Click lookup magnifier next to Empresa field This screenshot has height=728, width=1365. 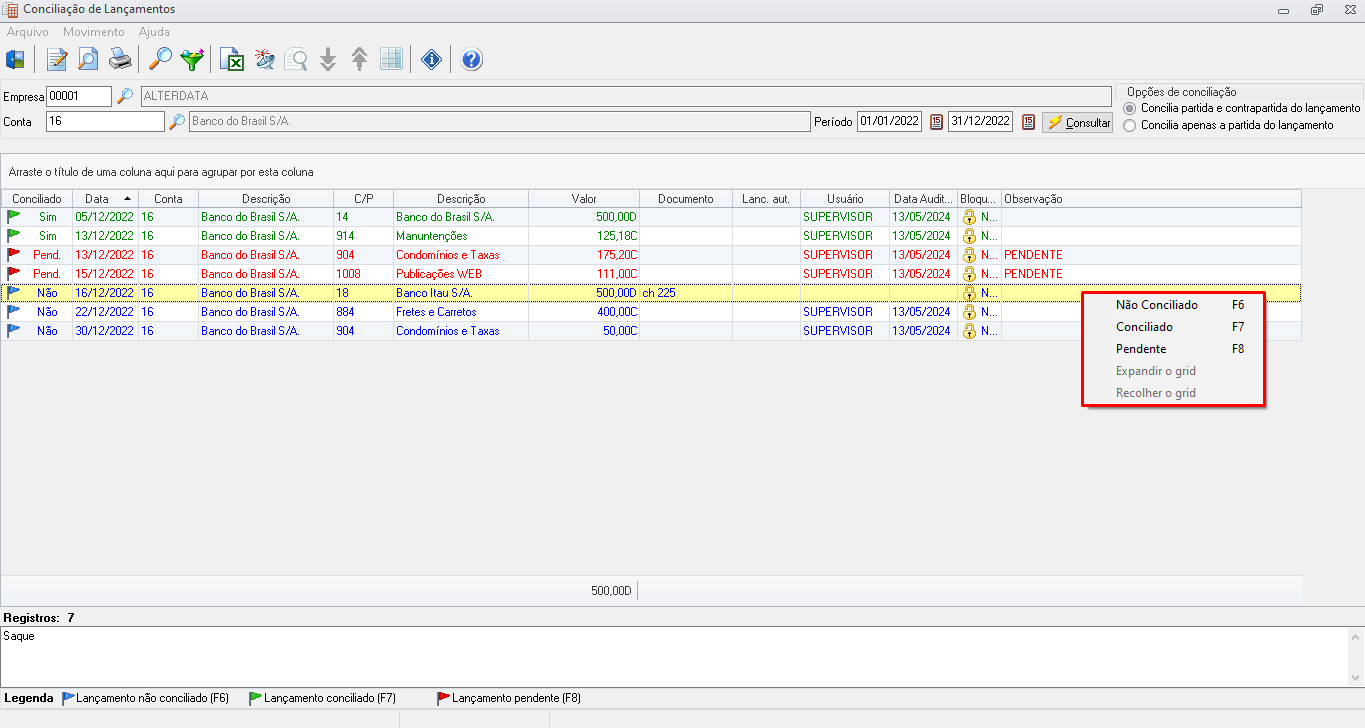click(x=125, y=96)
